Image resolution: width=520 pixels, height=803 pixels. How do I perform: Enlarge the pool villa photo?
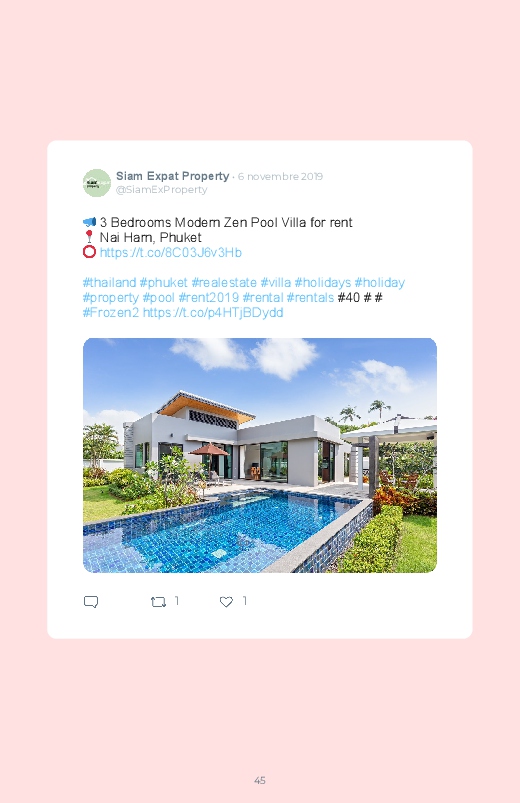pyautogui.click(x=260, y=455)
